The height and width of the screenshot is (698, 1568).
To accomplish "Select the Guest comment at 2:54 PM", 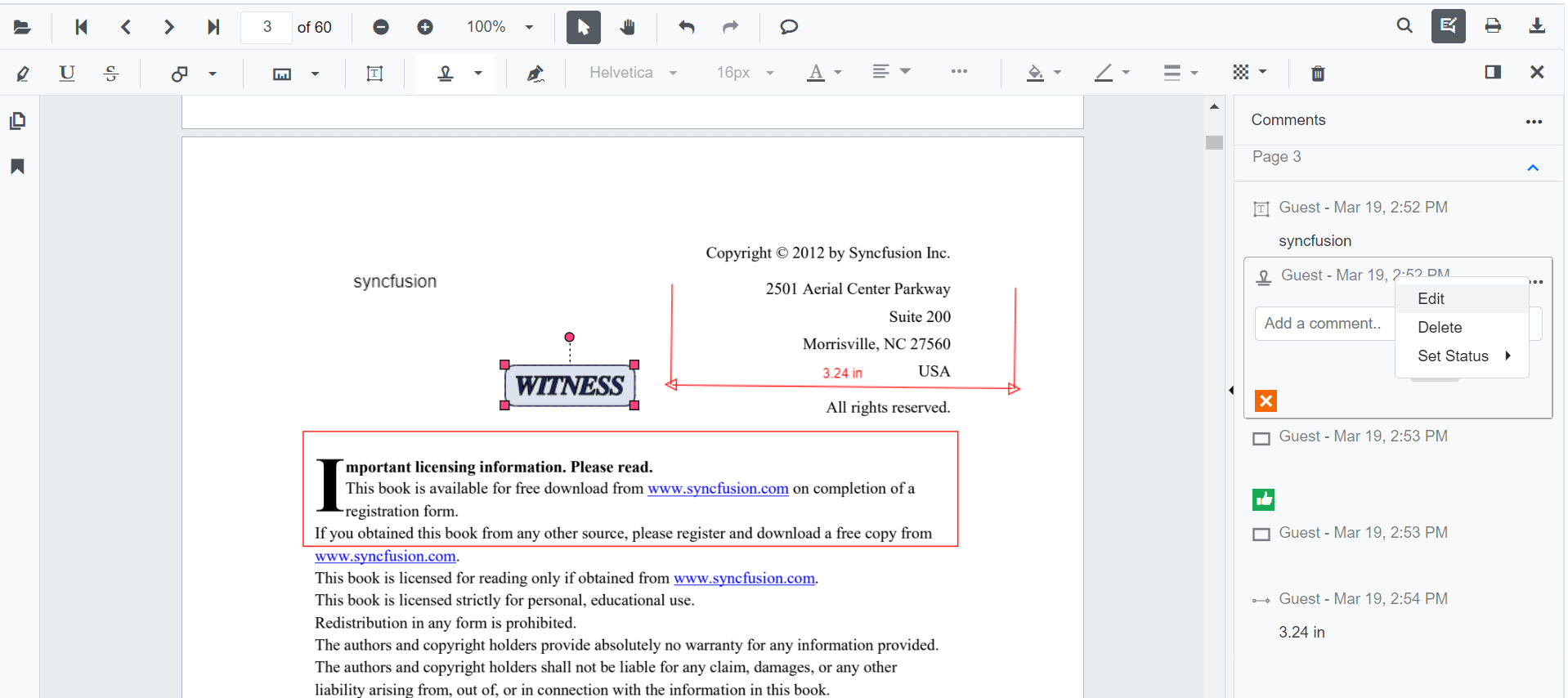I will tap(1363, 599).
